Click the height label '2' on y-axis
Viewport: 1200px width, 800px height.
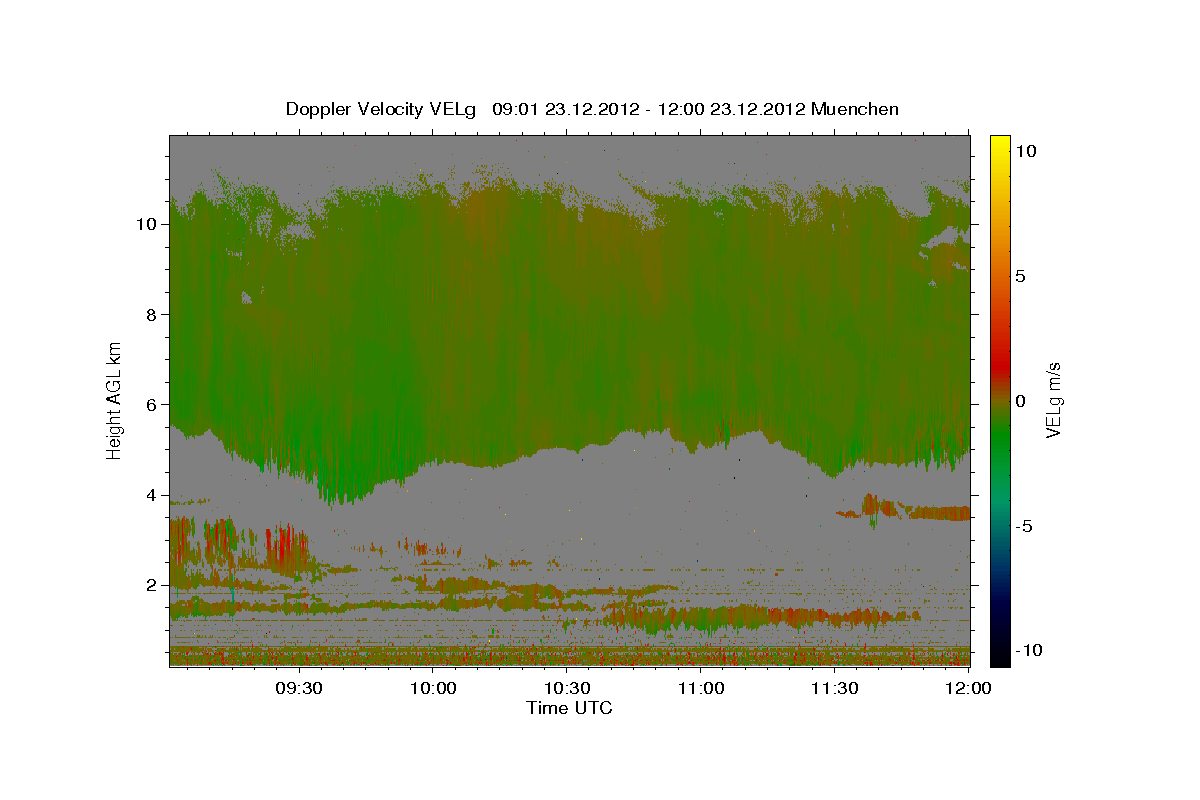[x=152, y=585]
